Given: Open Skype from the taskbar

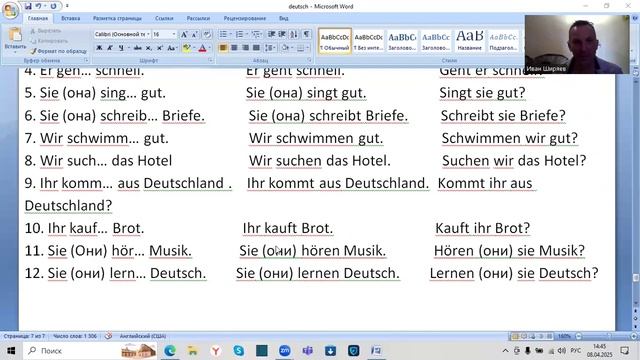Looking at the screenshot, I should tap(239, 351).
